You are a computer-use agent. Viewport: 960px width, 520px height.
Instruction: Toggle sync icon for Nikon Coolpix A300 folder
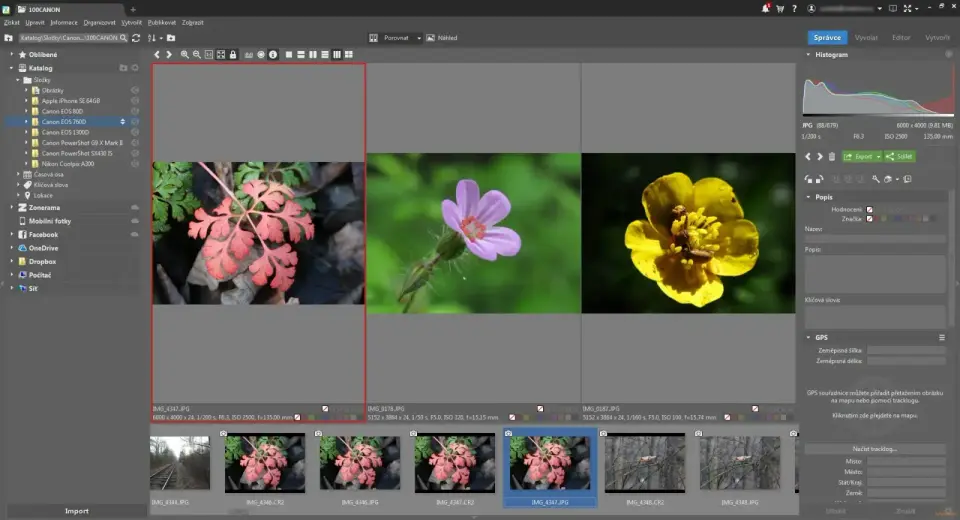point(135,163)
